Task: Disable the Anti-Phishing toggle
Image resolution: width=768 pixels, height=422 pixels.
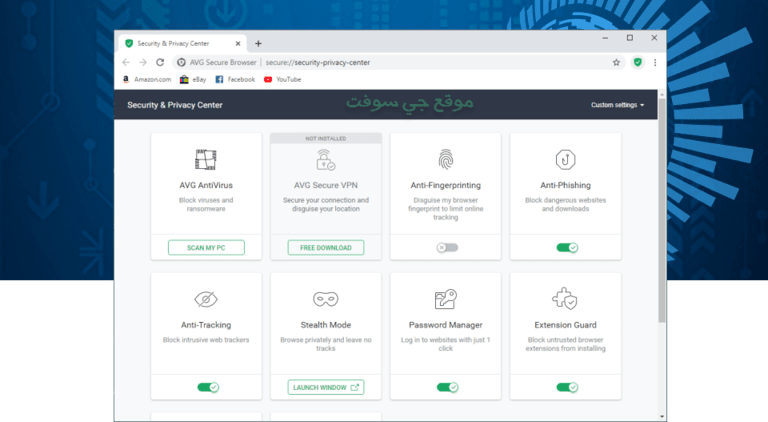Action: 567,248
